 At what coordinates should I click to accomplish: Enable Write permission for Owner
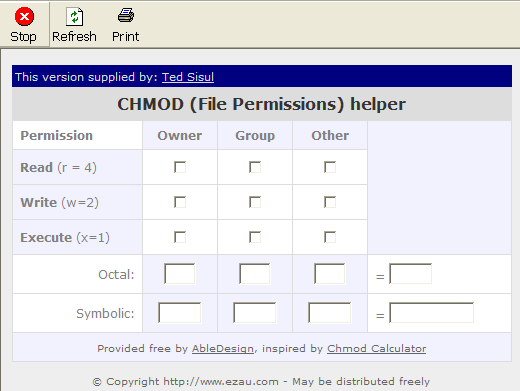click(x=180, y=202)
